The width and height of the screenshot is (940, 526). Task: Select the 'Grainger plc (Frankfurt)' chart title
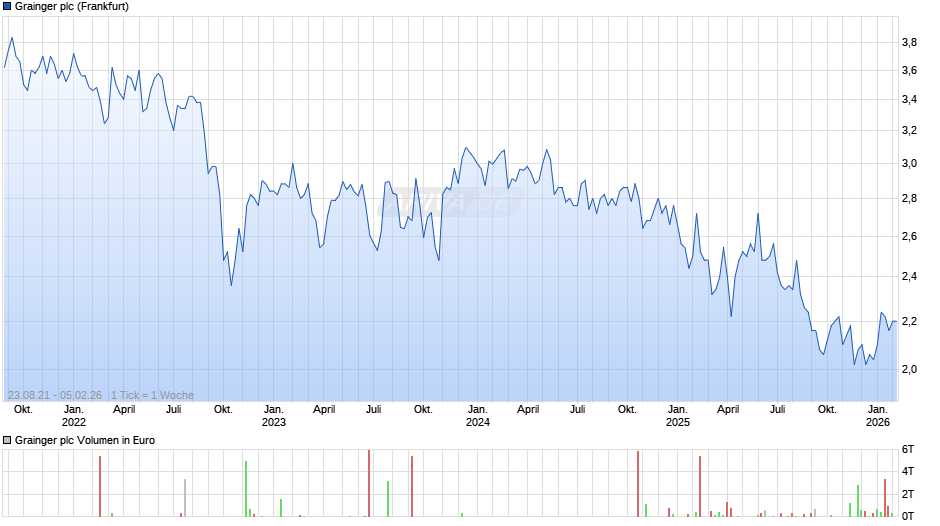point(72,7)
